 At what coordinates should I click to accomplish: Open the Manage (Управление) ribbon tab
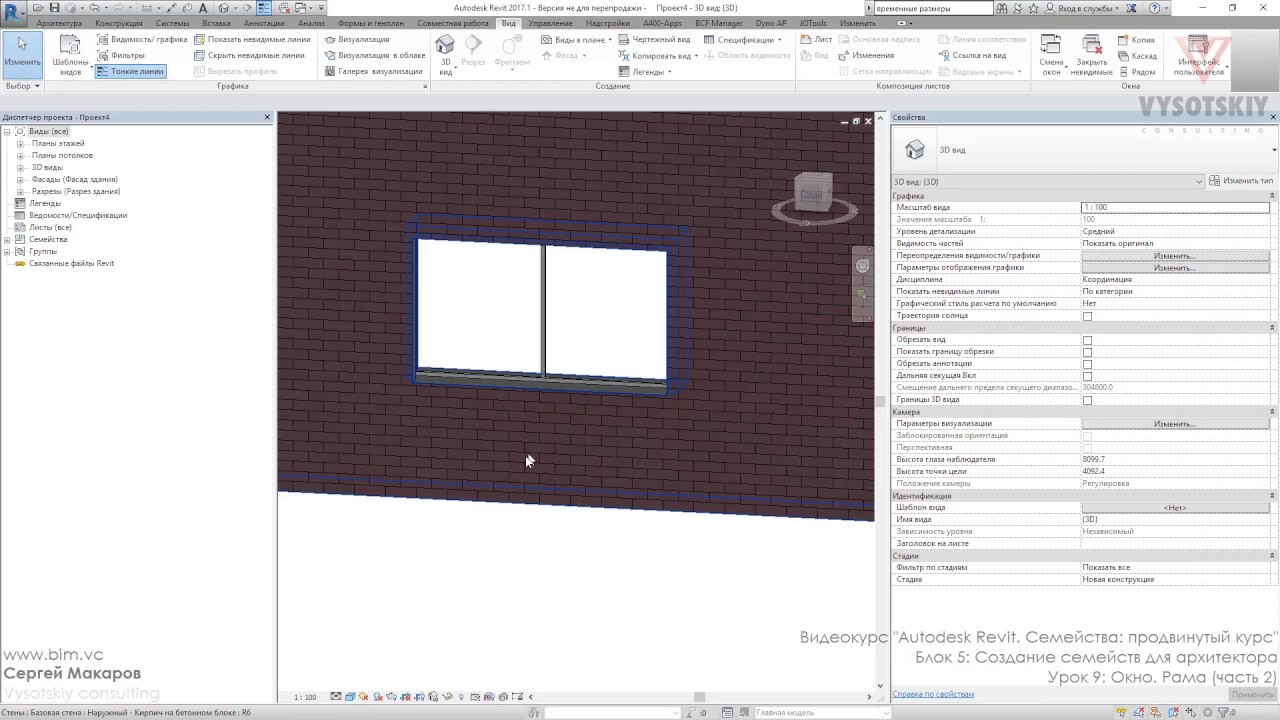click(551, 23)
